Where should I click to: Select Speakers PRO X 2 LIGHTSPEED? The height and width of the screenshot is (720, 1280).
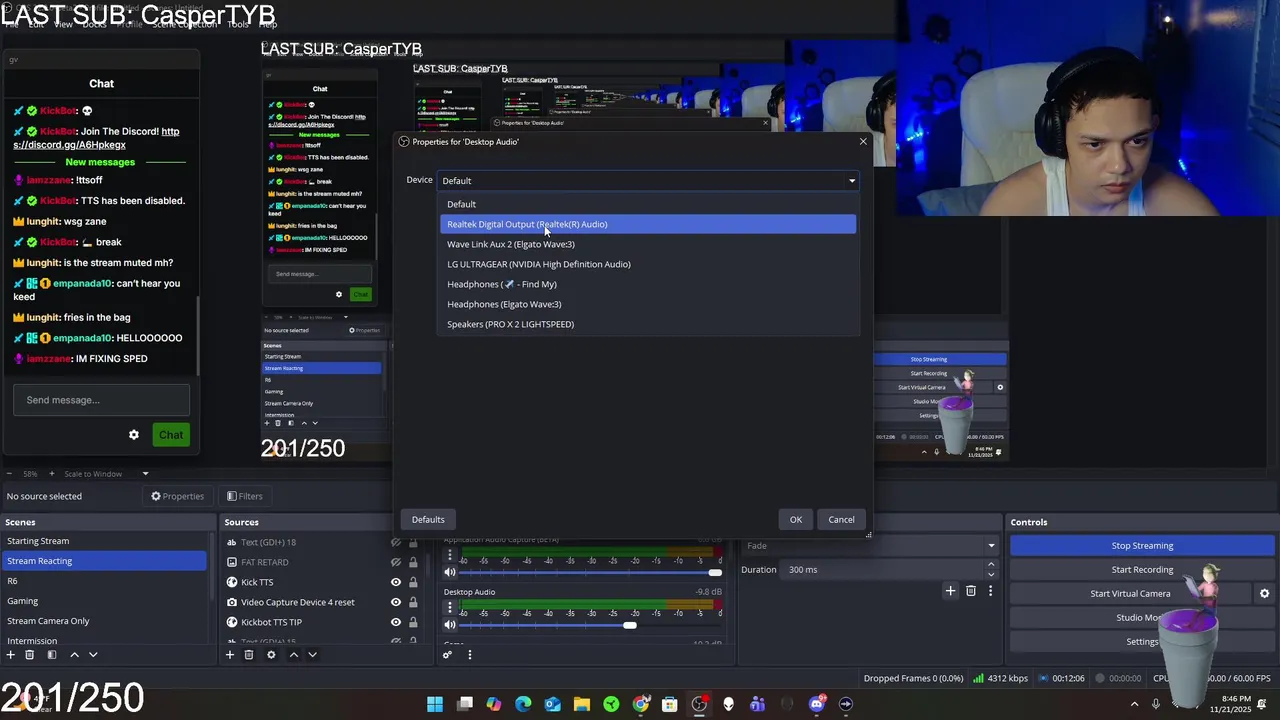tap(648, 324)
